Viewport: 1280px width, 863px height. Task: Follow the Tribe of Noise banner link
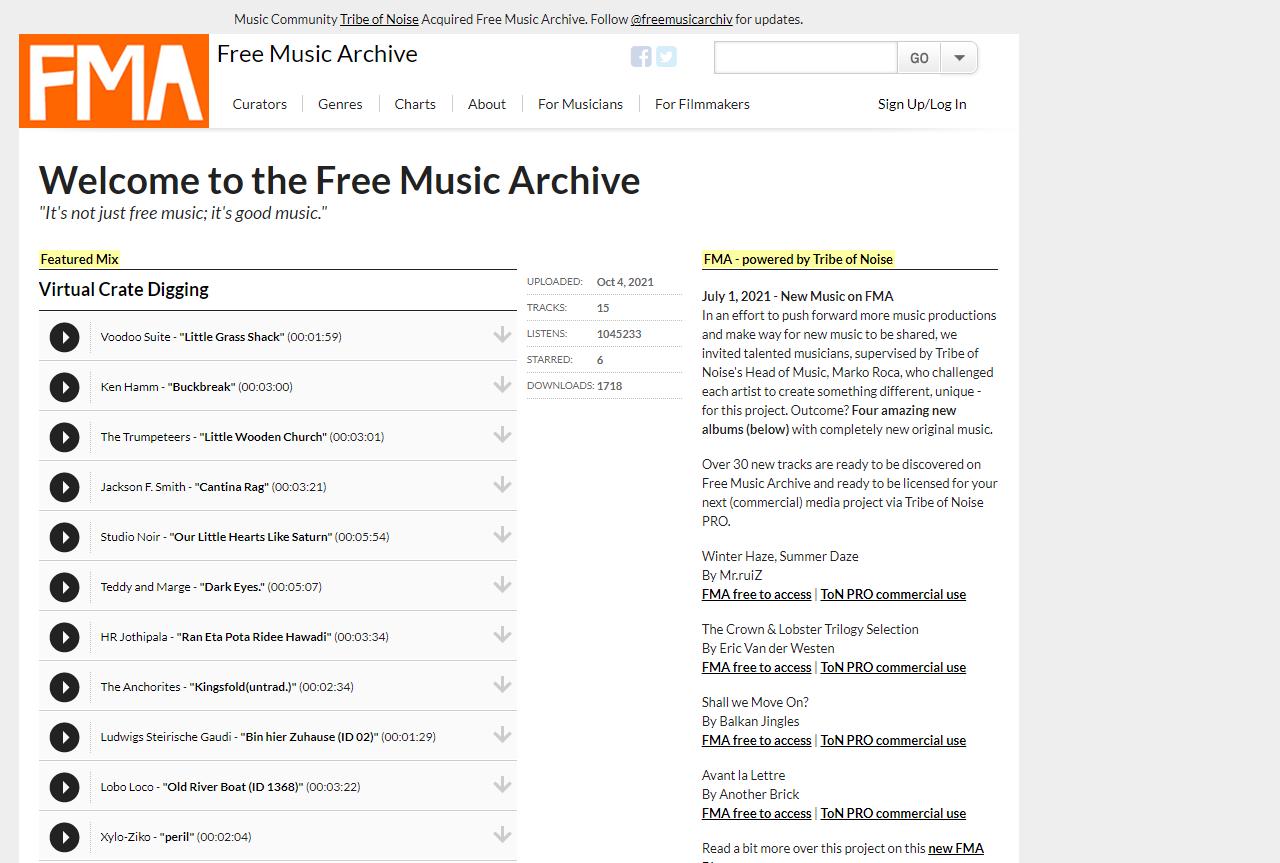[379, 19]
